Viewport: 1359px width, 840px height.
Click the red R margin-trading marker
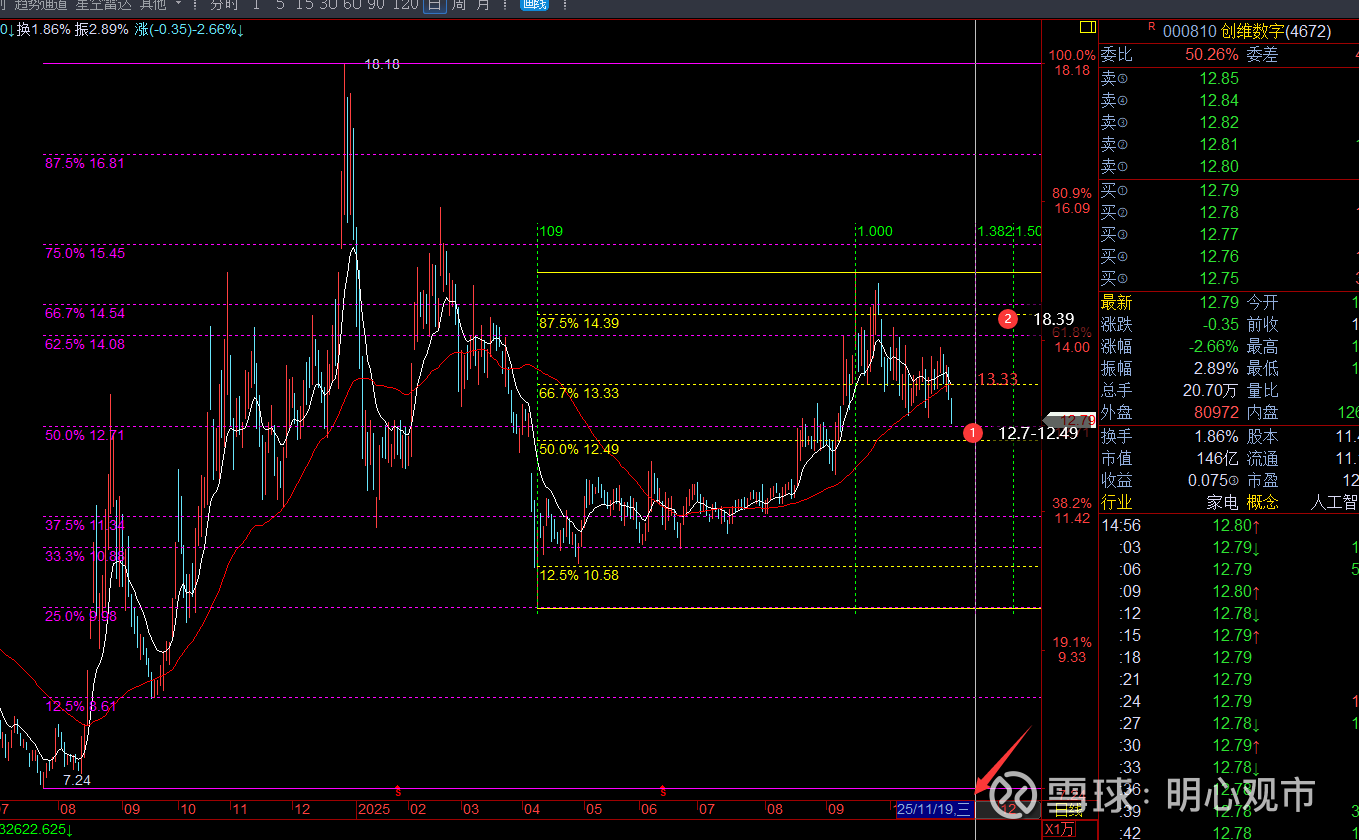pyautogui.click(x=1152, y=27)
